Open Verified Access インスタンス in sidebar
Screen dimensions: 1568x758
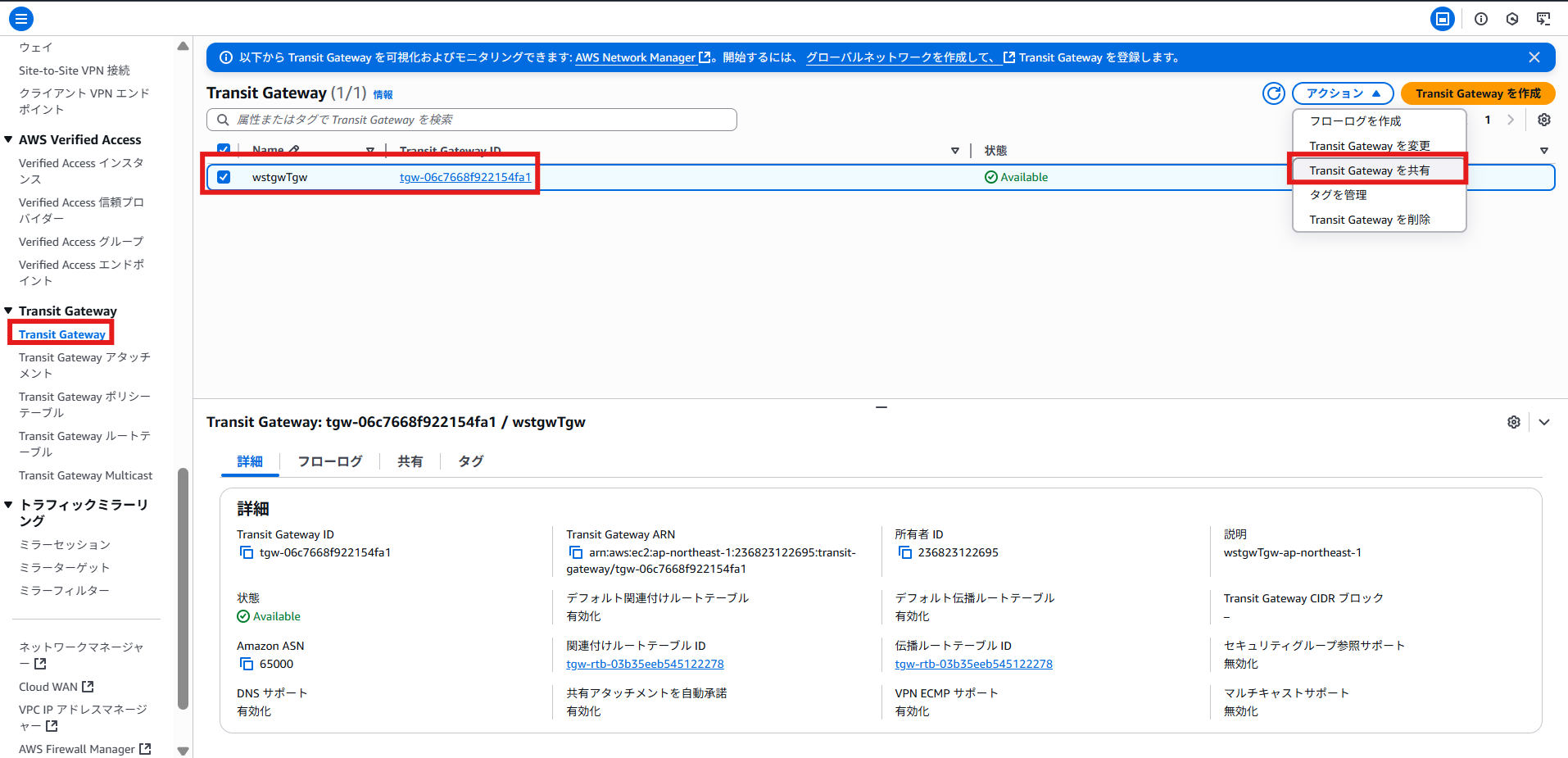[81, 171]
